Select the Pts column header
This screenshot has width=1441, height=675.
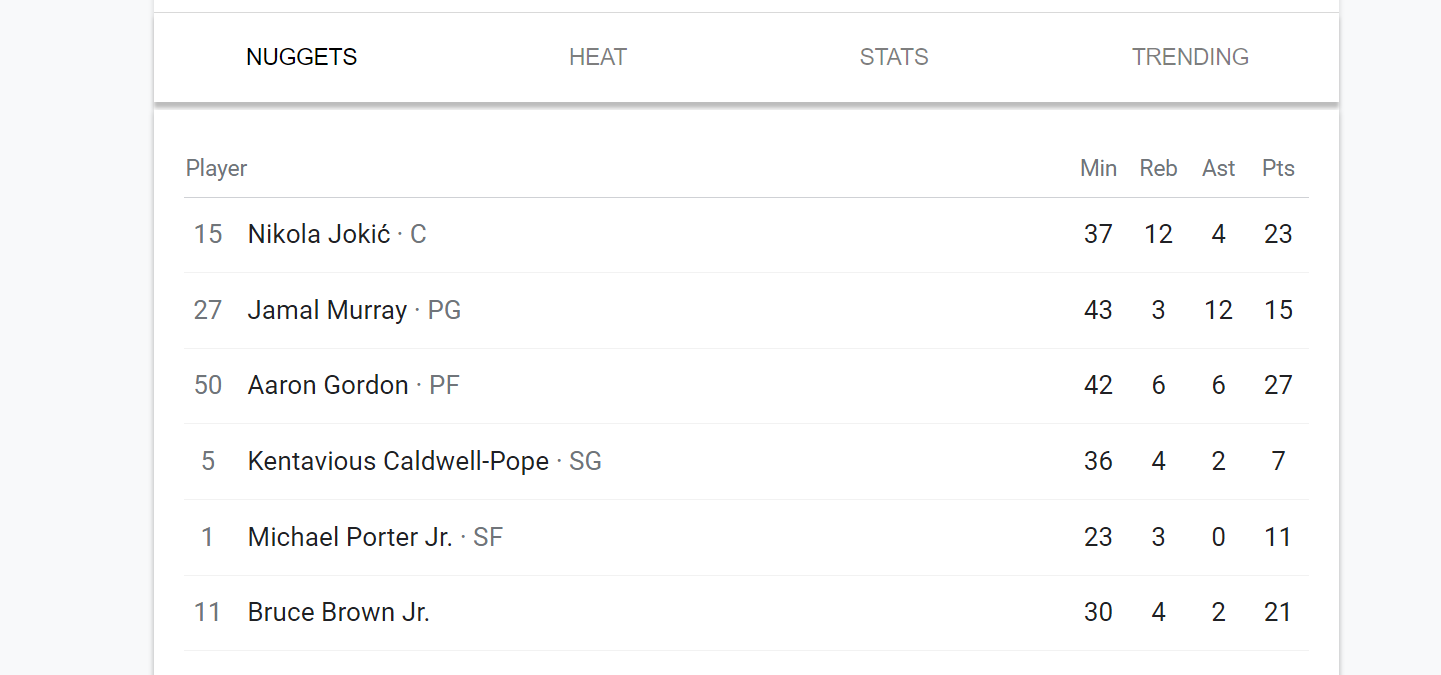click(1278, 168)
